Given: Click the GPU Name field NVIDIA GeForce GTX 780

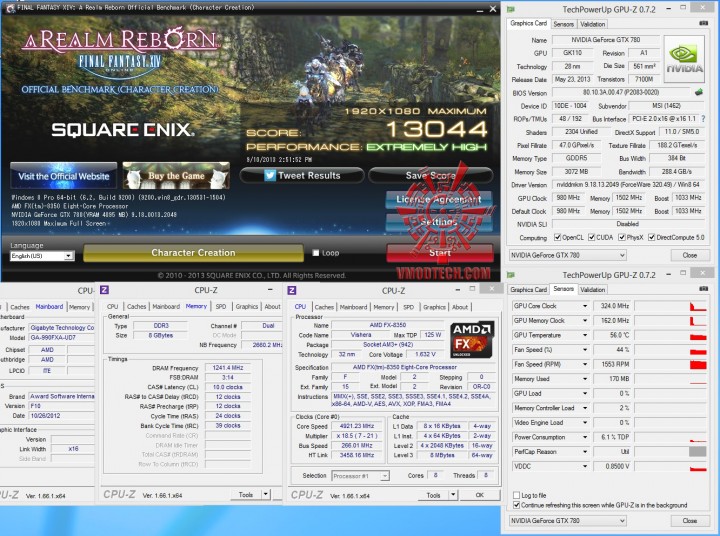Looking at the screenshot, I should point(606,40).
